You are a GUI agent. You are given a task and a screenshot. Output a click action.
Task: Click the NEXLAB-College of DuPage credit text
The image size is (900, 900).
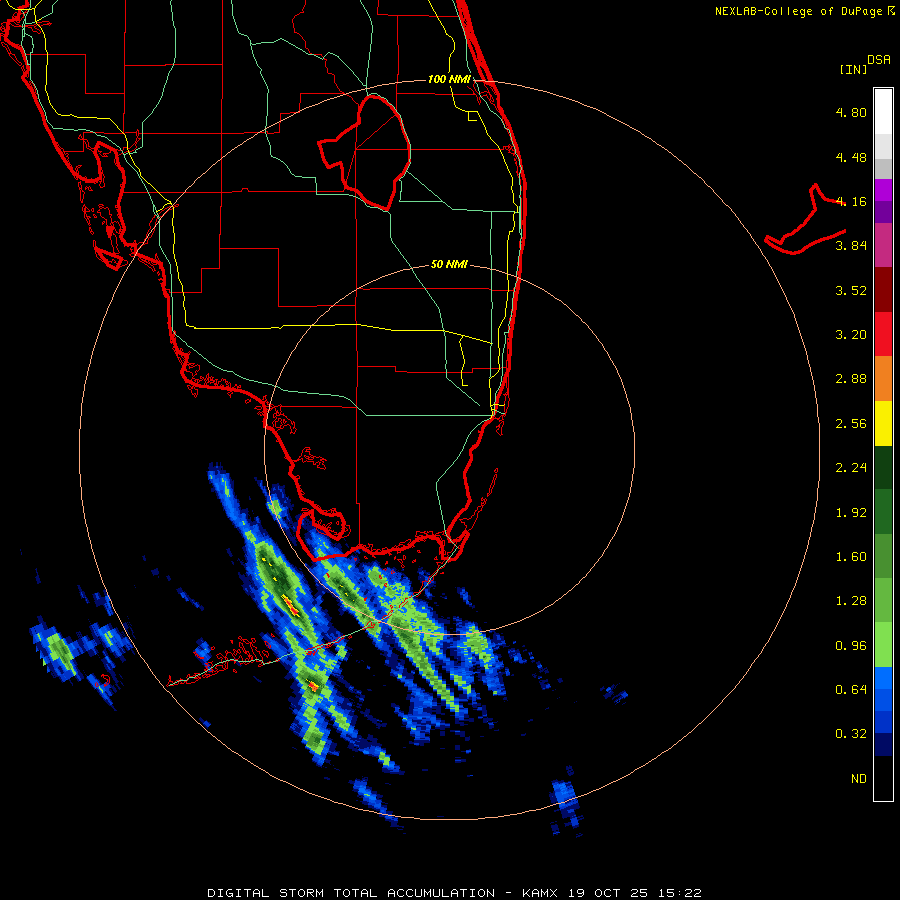[798, 11]
